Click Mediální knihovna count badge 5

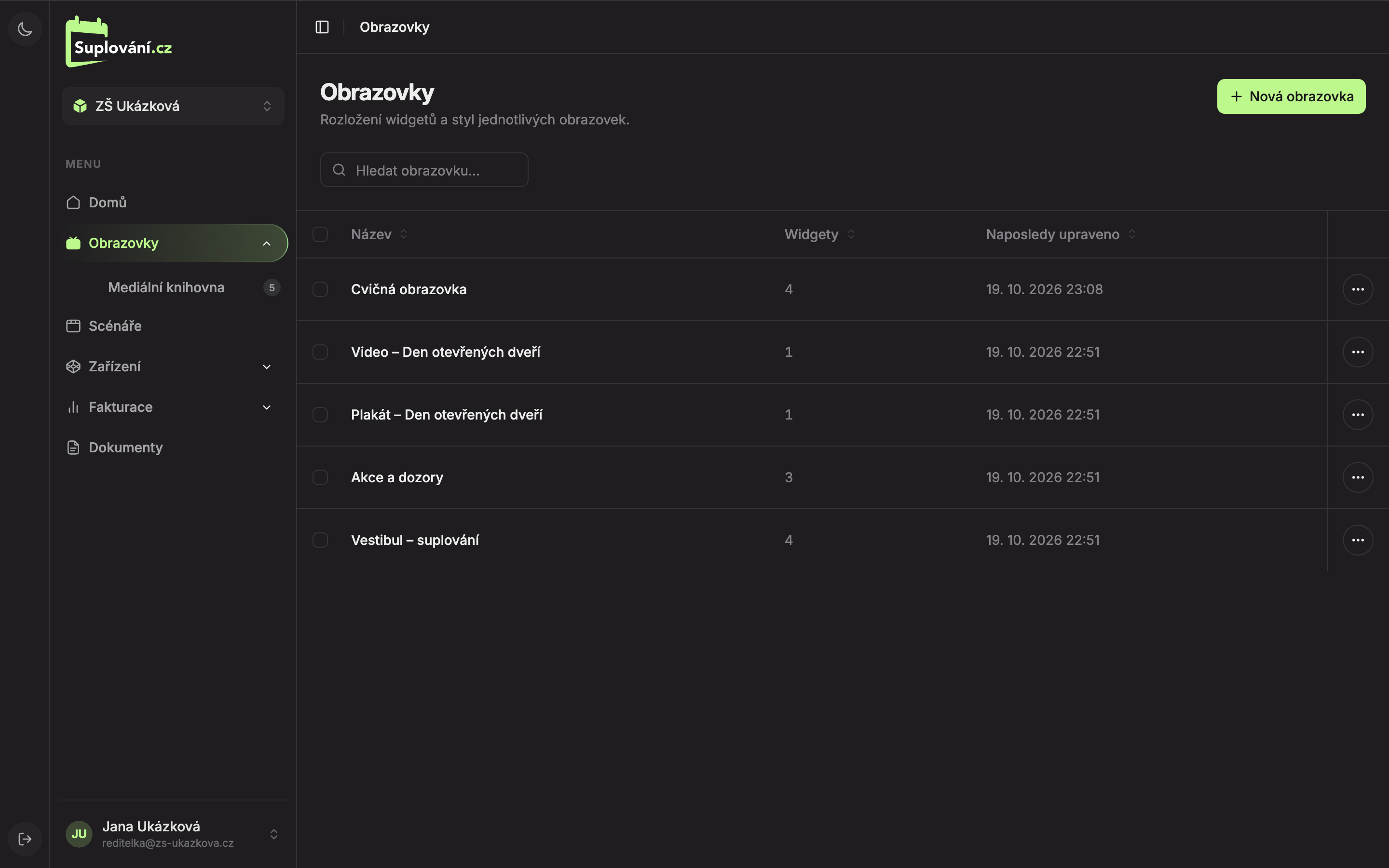(272, 287)
